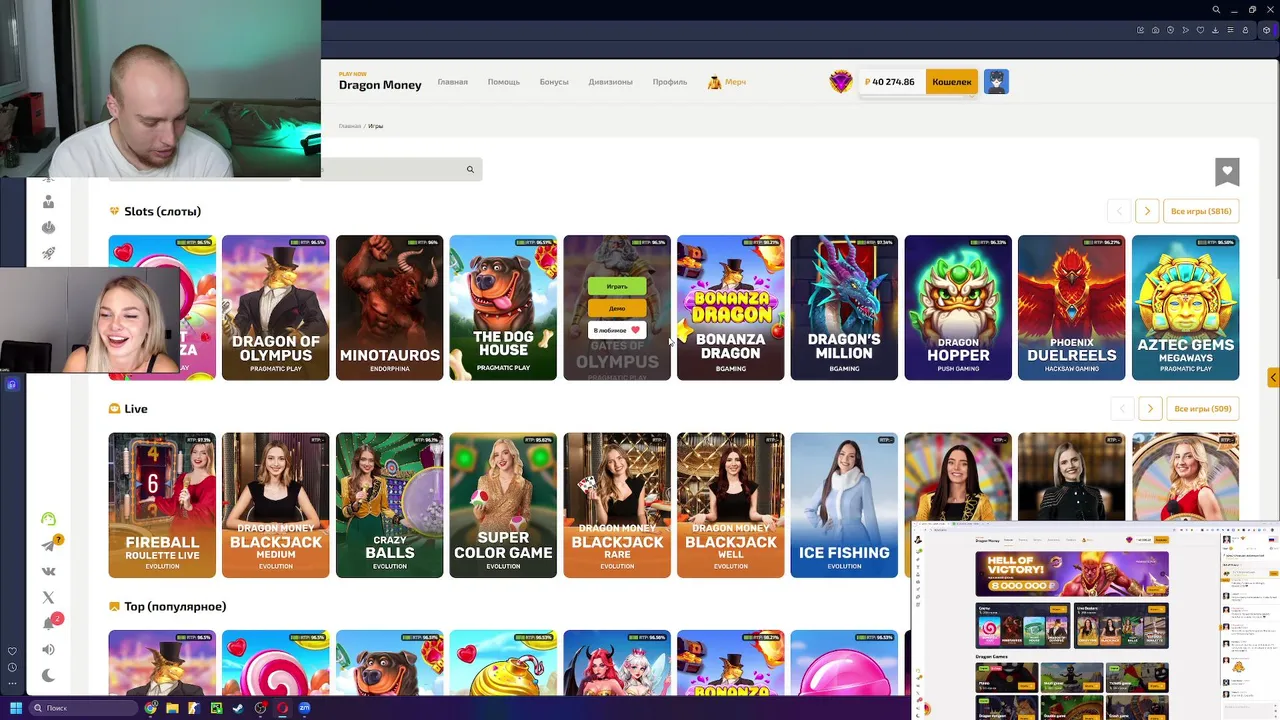
Task: Show next live games with the right arrow
Action: point(1150,409)
